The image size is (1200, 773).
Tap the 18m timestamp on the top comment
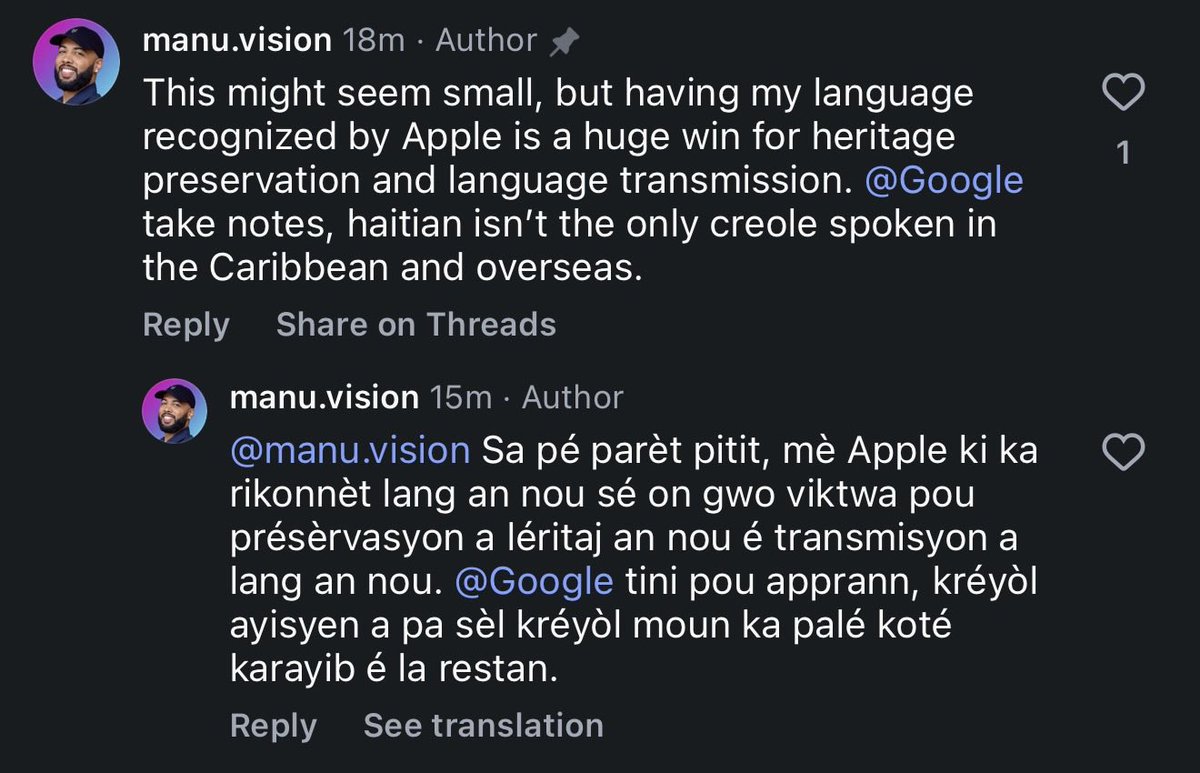(x=373, y=40)
